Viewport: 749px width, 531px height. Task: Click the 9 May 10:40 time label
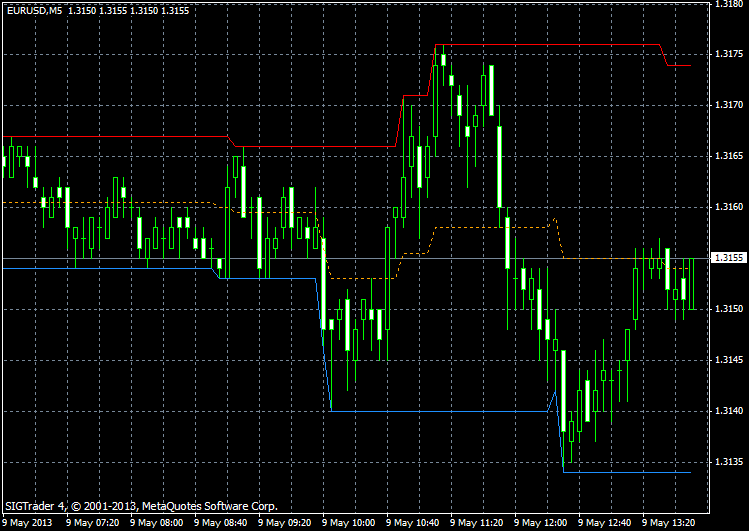pyautogui.click(x=413, y=523)
